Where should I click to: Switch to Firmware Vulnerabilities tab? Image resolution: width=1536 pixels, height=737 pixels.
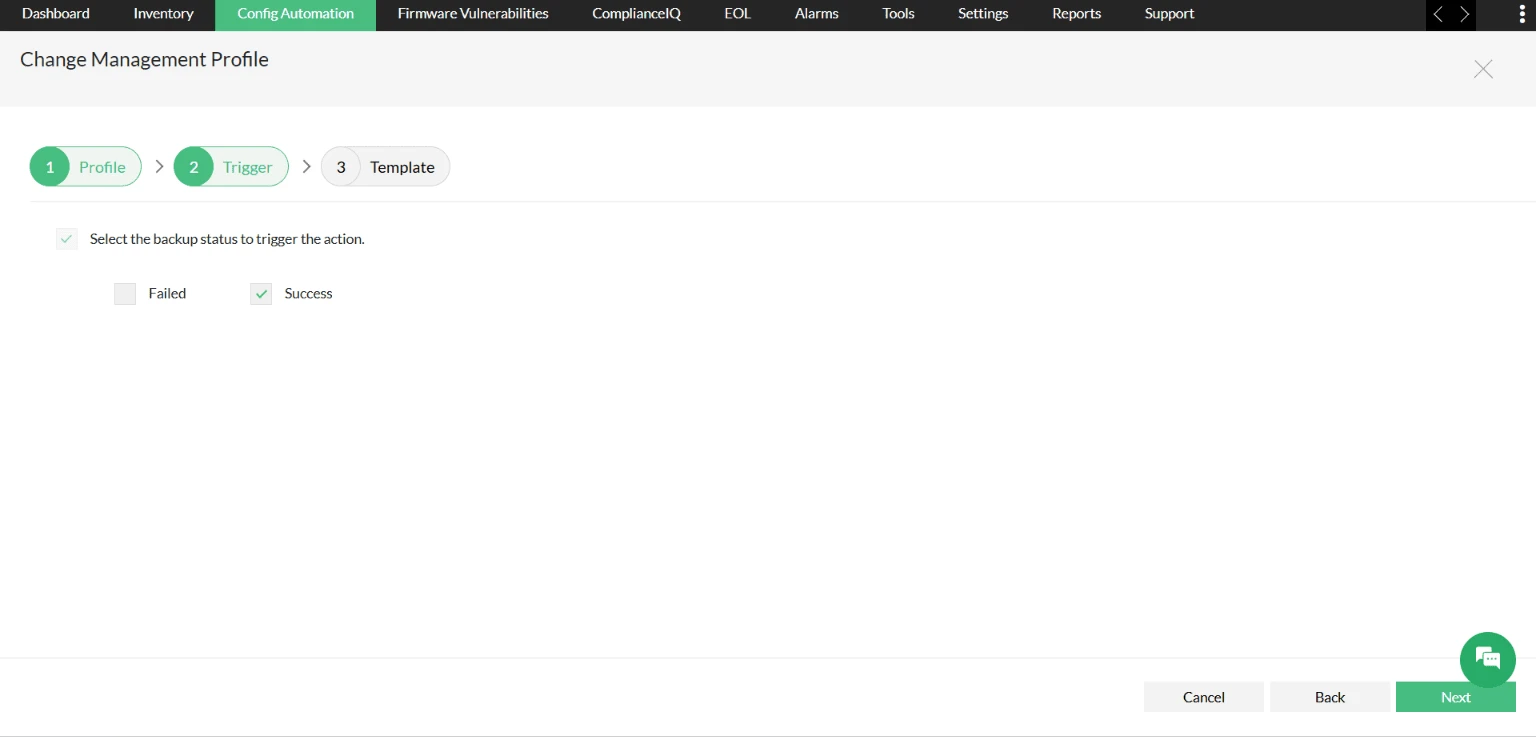coord(473,14)
